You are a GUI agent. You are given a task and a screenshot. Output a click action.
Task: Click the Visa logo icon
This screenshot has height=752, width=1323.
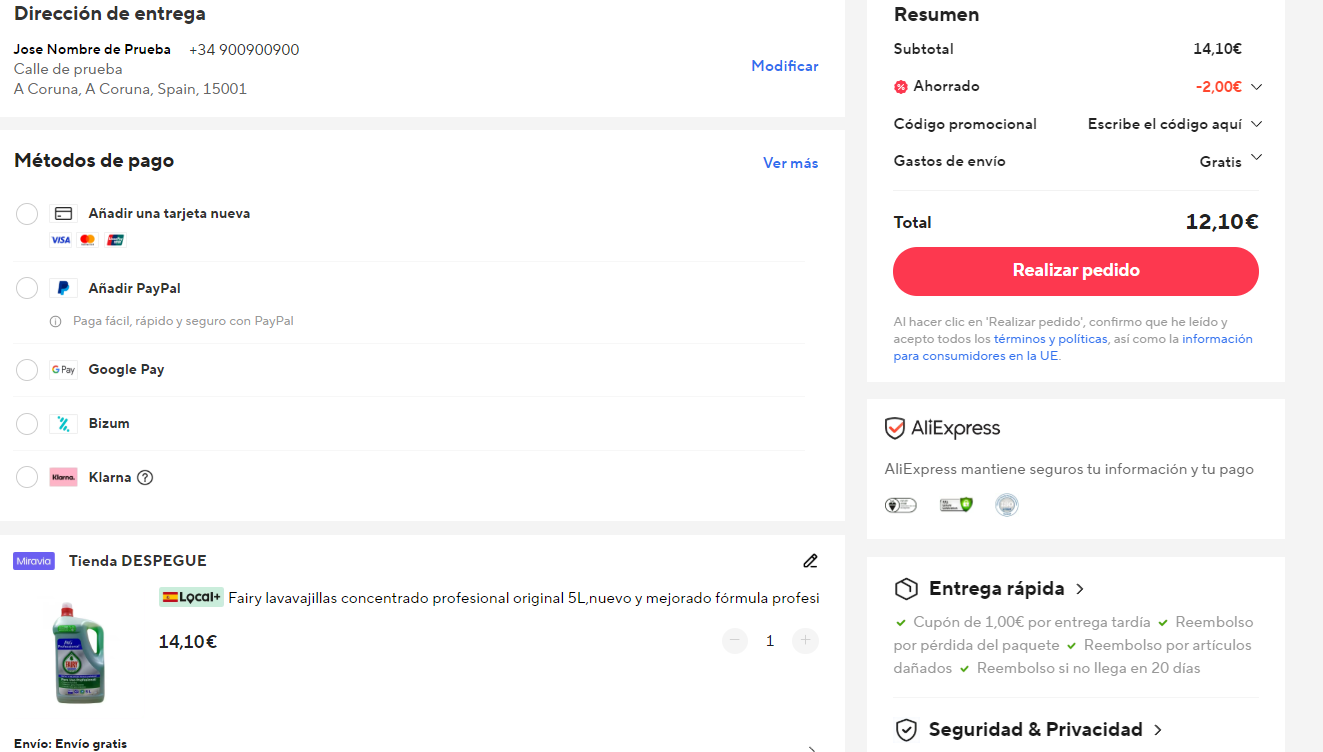point(61,240)
